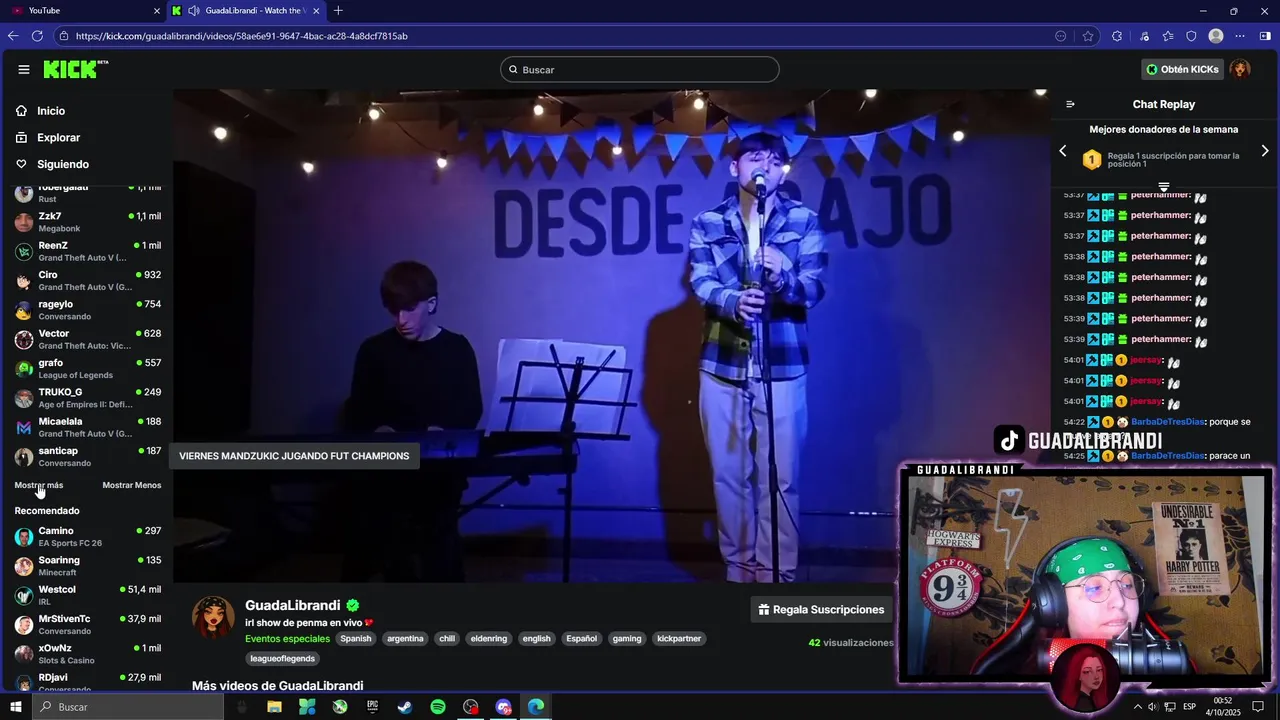Click the Buscar search field on Kick
Screen dimensions: 1280x720
[640, 69]
